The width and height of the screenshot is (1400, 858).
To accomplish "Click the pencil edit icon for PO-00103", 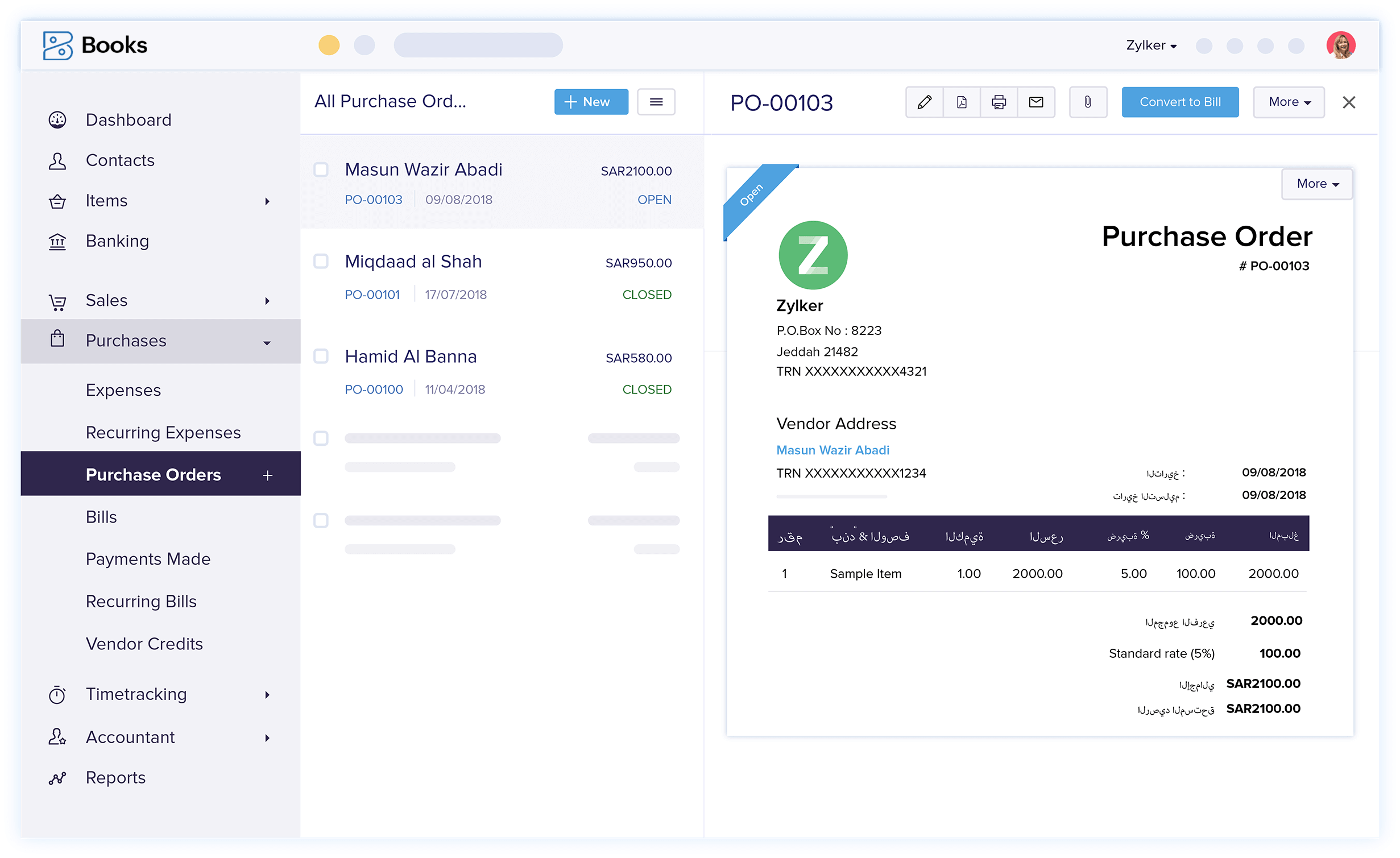I will point(924,102).
